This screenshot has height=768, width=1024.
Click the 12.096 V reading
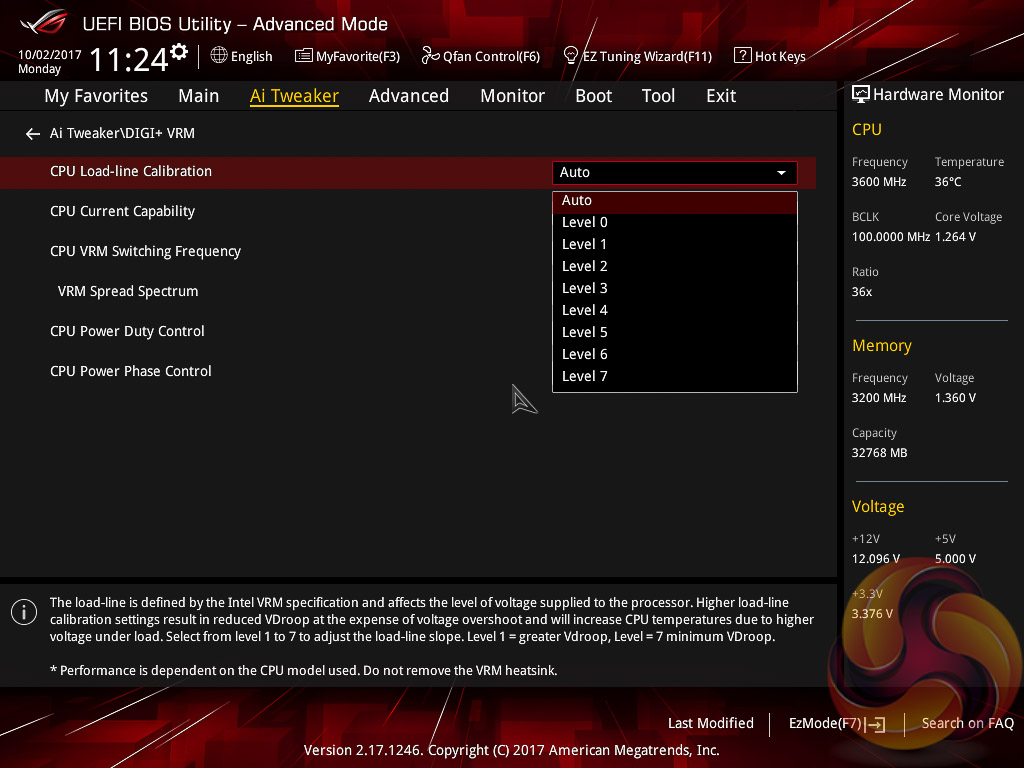point(876,560)
